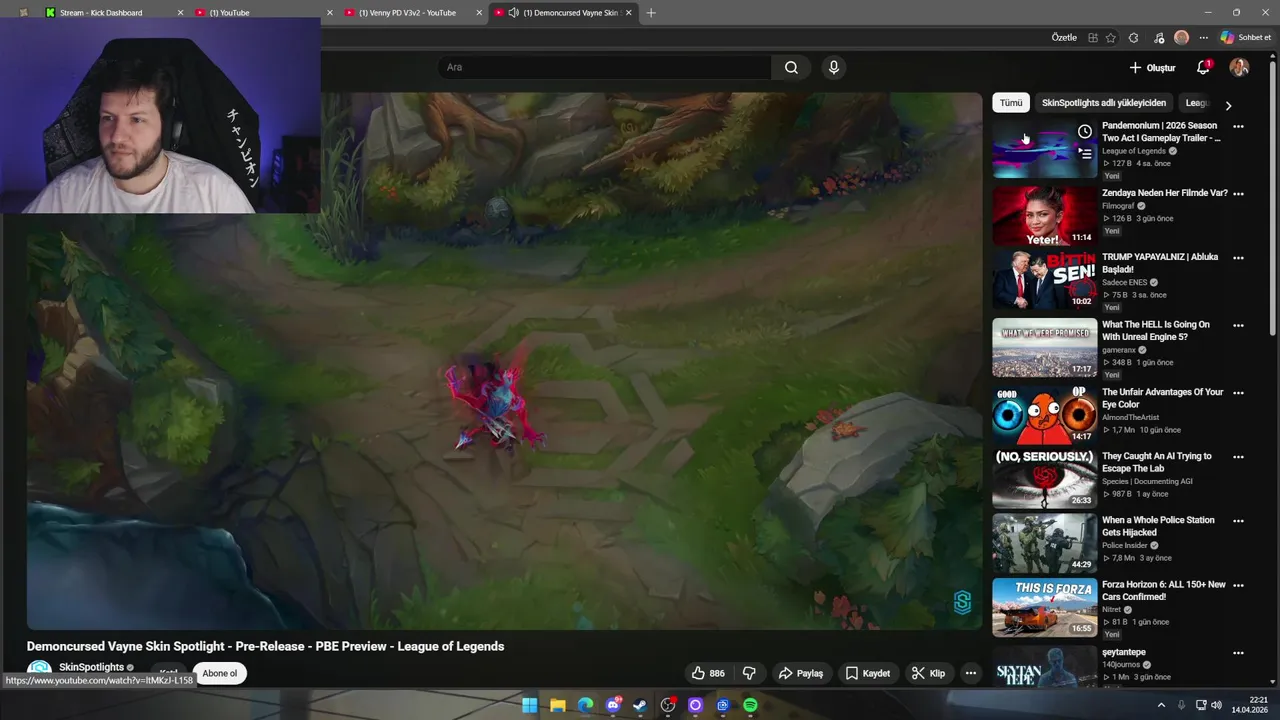Open options for TRUMP YAPAYALNIZ video
Viewport: 1280px width, 720px height.
1238,258
